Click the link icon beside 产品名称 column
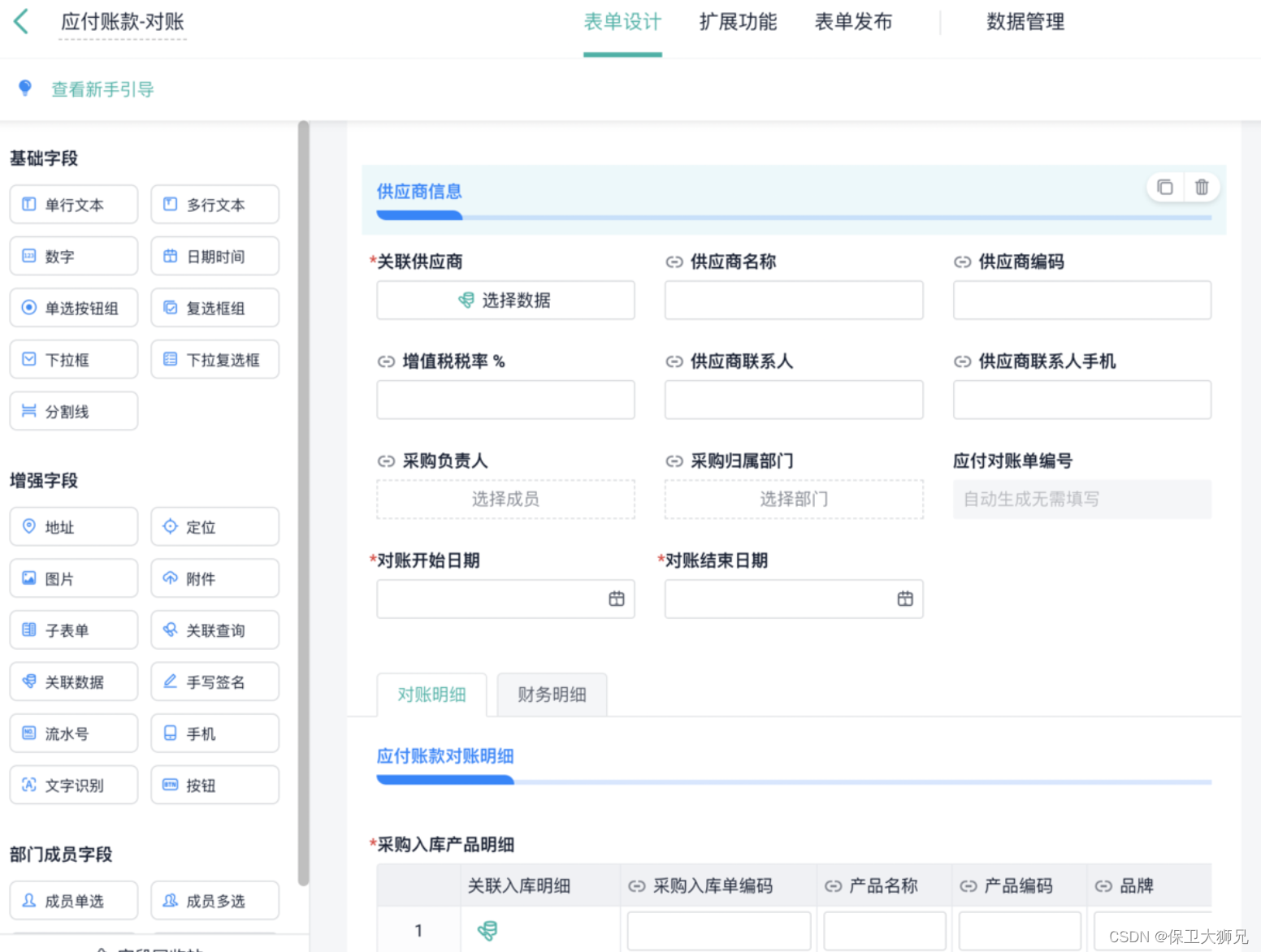This screenshot has height=952, width=1261. coord(833,886)
